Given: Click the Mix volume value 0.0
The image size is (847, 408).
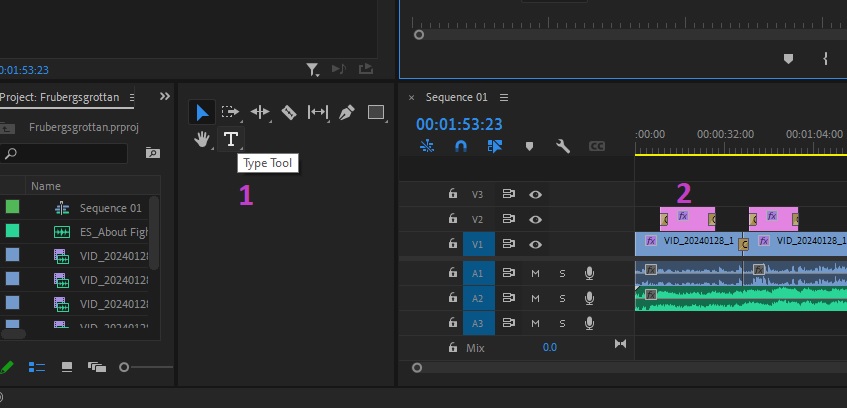Looking at the screenshot, I should [x=549, y=347].
